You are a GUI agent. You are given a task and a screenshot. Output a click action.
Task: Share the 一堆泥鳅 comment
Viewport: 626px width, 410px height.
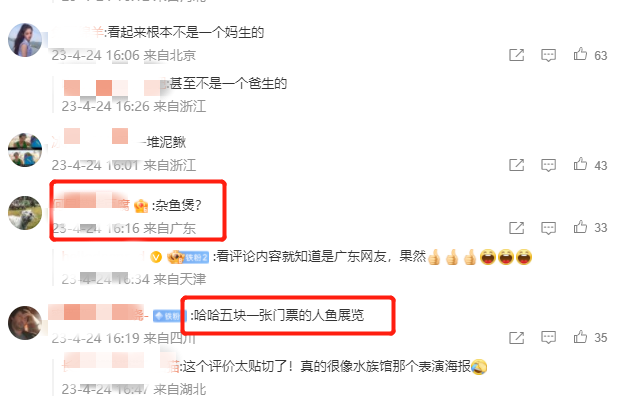click(x=516, y=164)
